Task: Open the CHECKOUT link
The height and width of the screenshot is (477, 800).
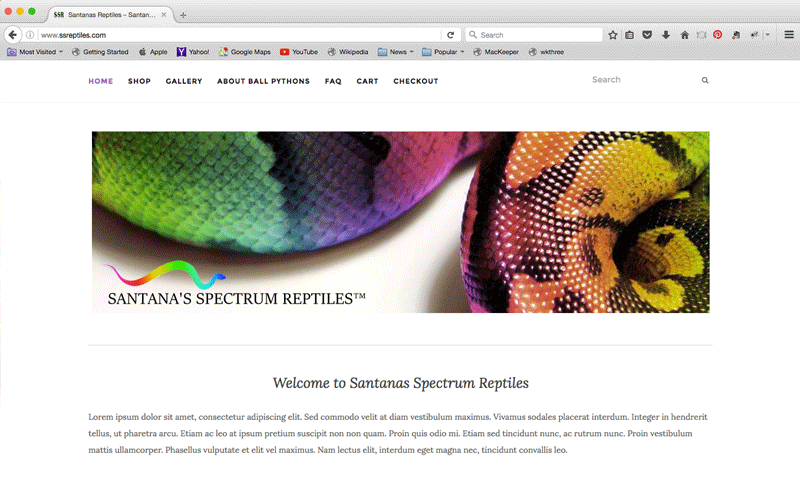Action: (x=416, y=81)
